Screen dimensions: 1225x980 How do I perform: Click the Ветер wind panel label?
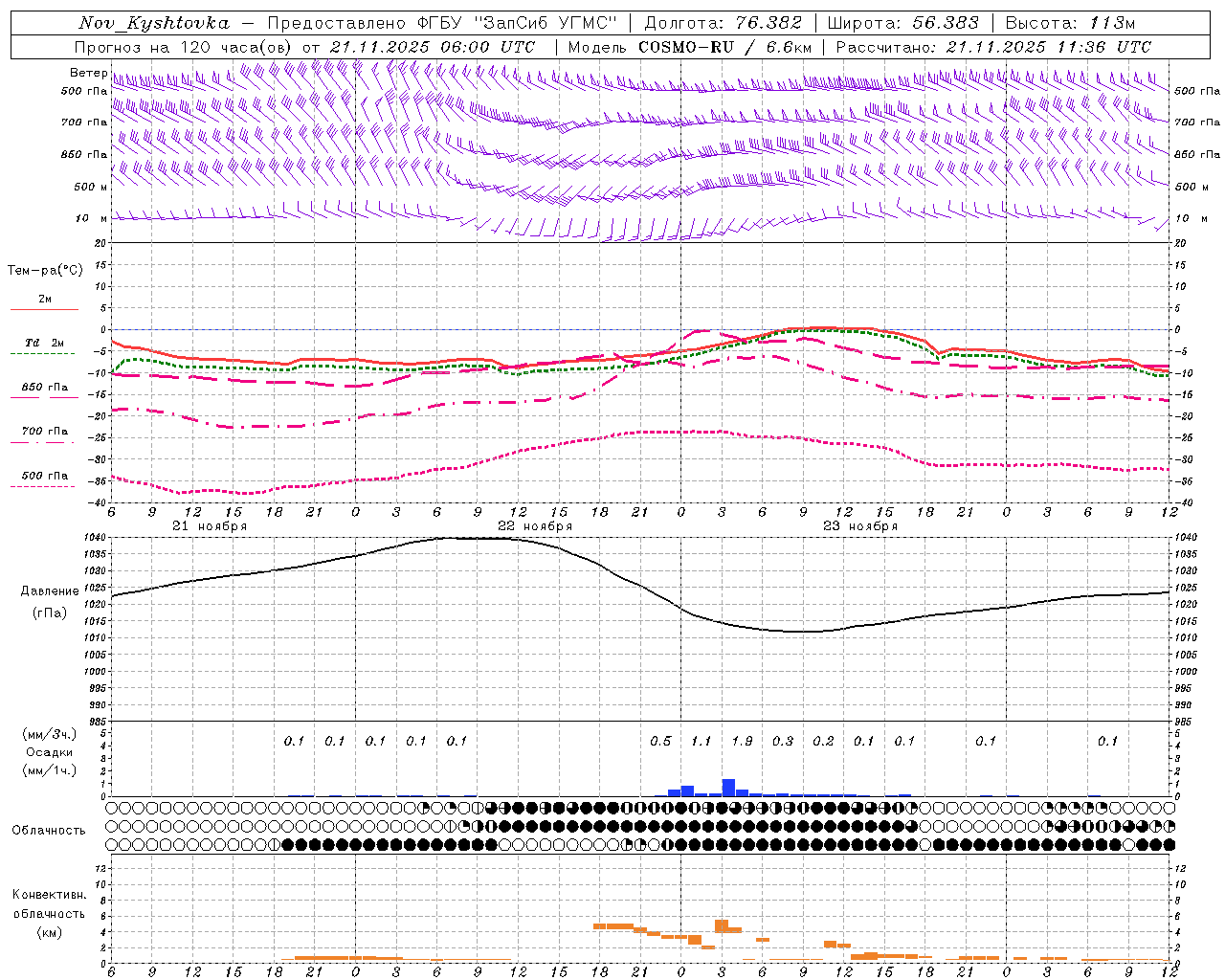88,73
